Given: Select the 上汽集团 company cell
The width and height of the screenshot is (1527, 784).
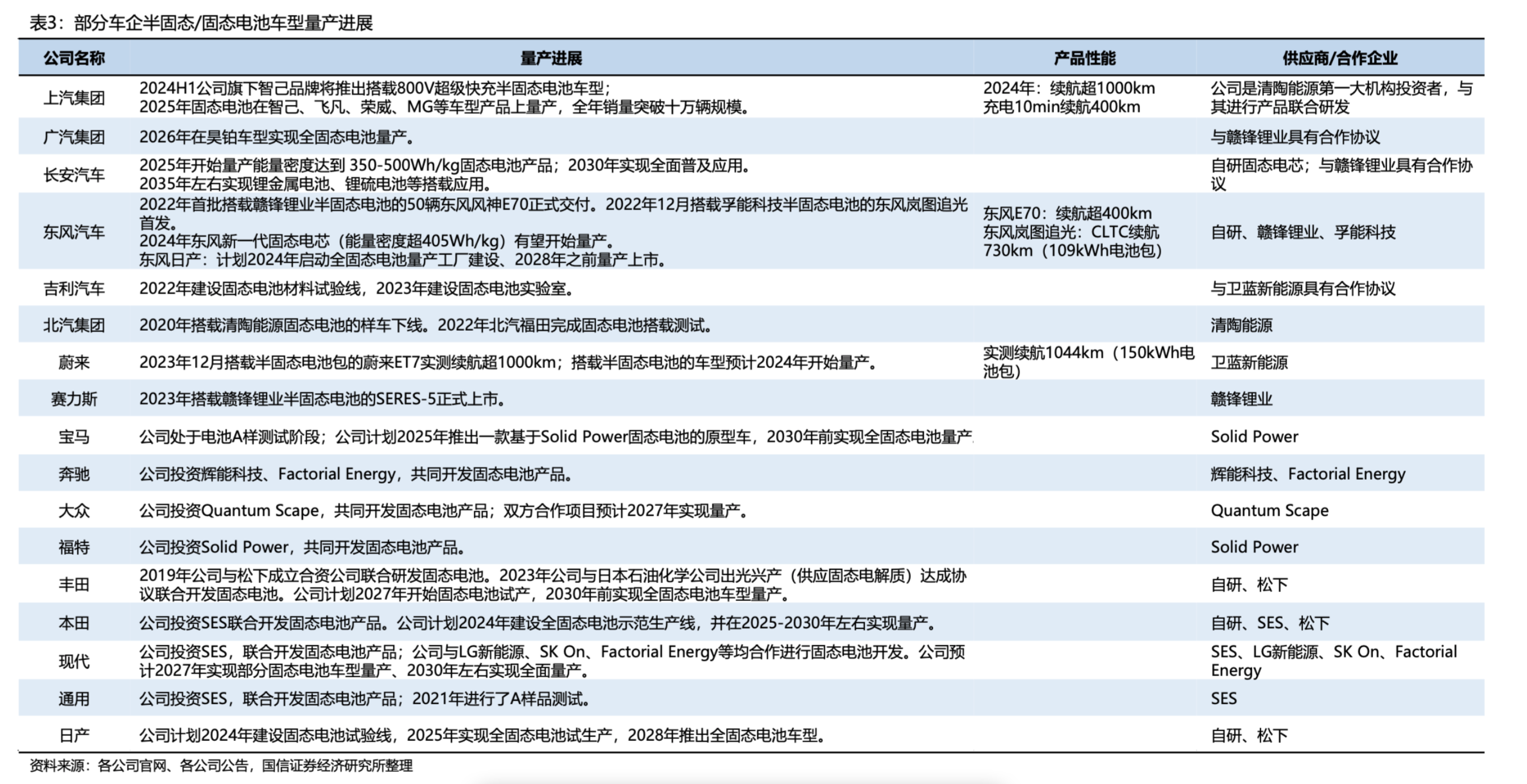Looking at the screenshot, I should tap(74, 98).
